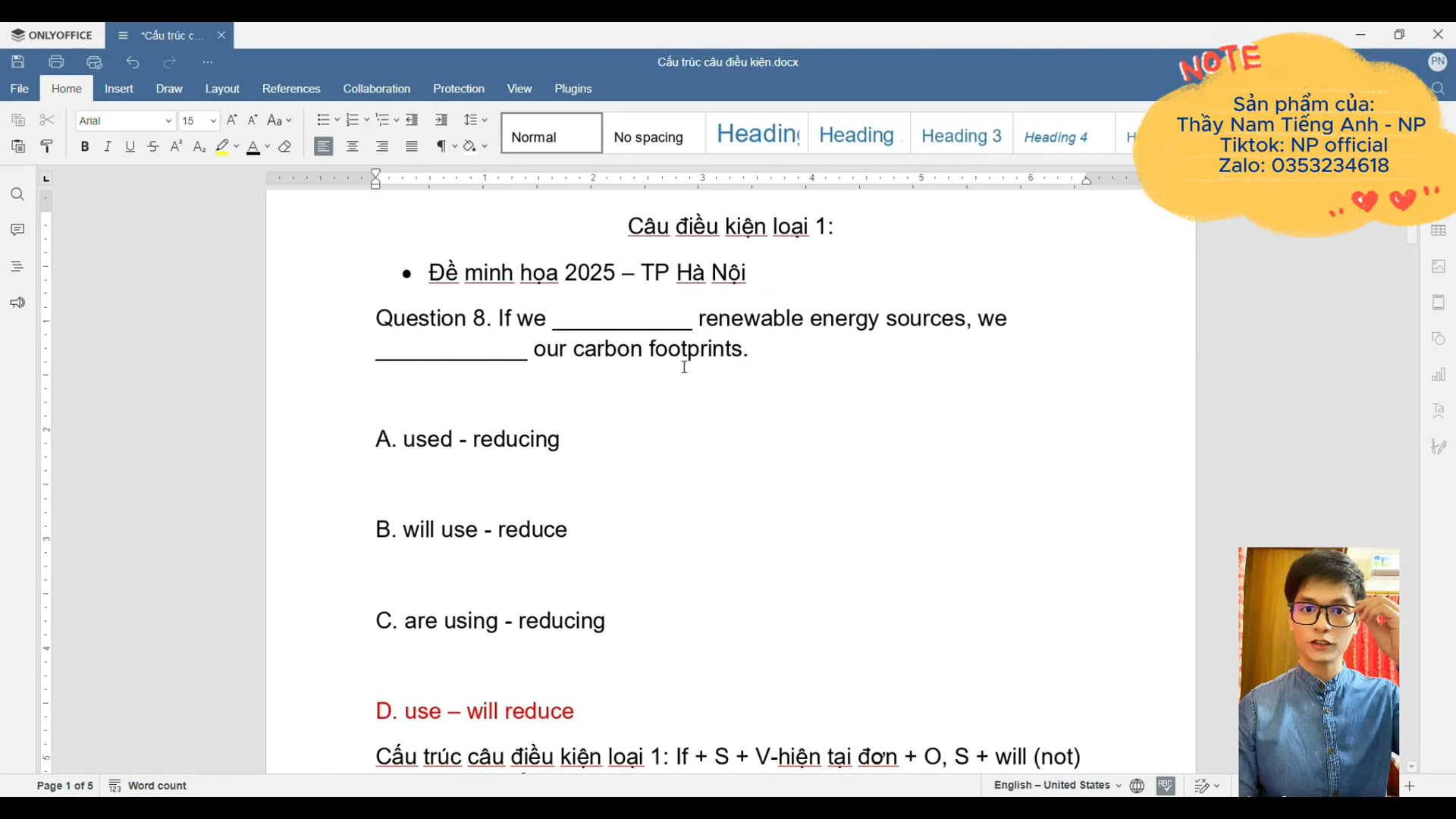Switch to the Insert ribbon tab
The height and width of the screenshot is (819, 1456).
[118, 89]
